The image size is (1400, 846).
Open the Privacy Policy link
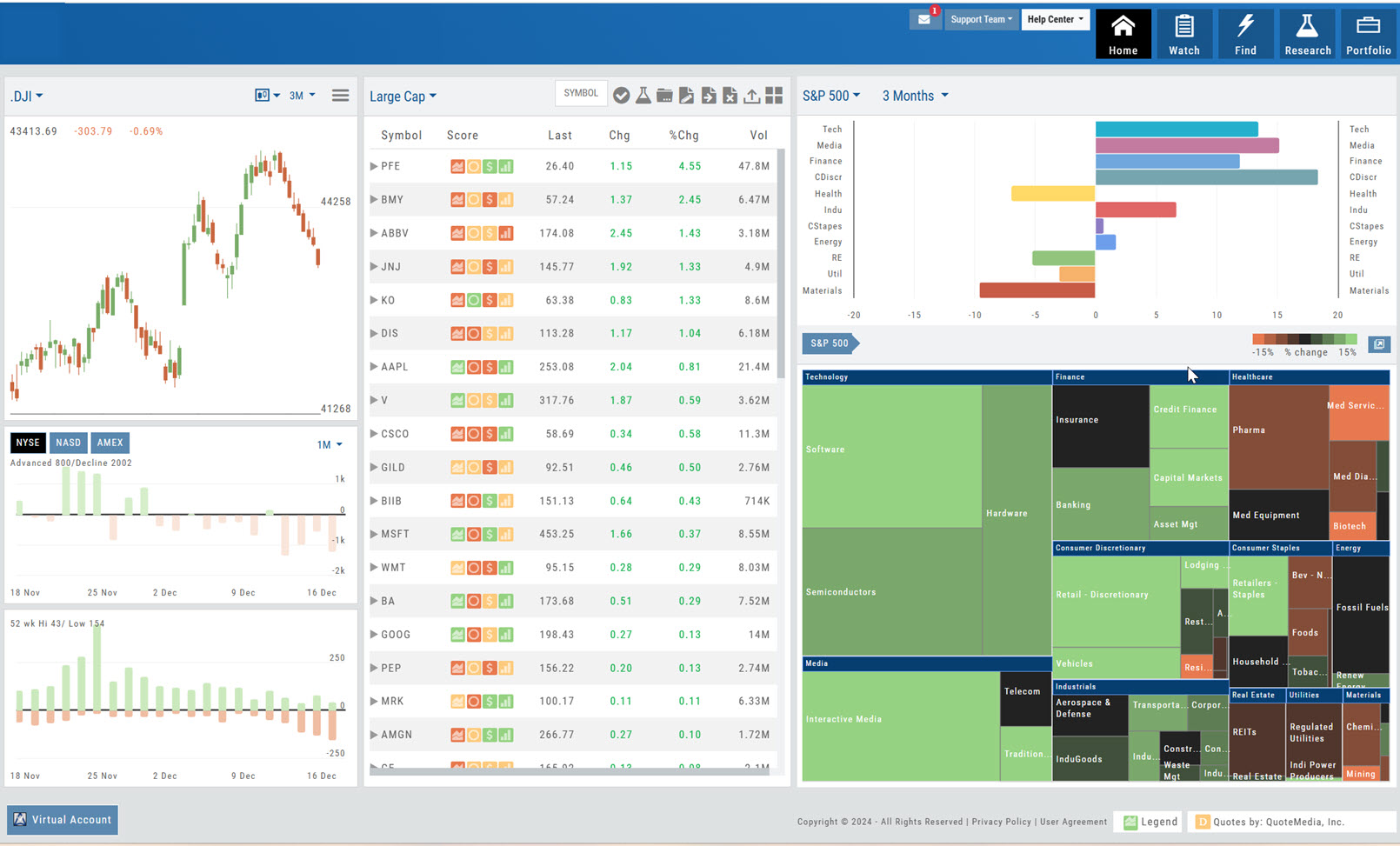(1001, 822)
